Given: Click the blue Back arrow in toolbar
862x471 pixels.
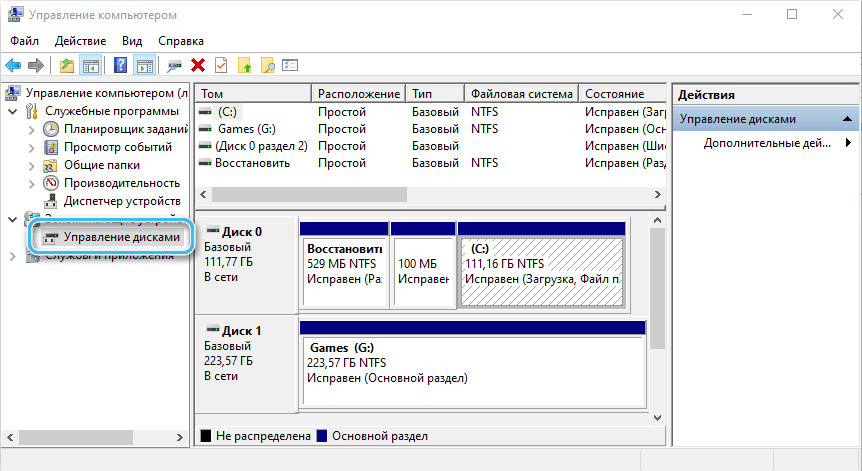Looking at the screenshot, I should click(x=13, y=65).
